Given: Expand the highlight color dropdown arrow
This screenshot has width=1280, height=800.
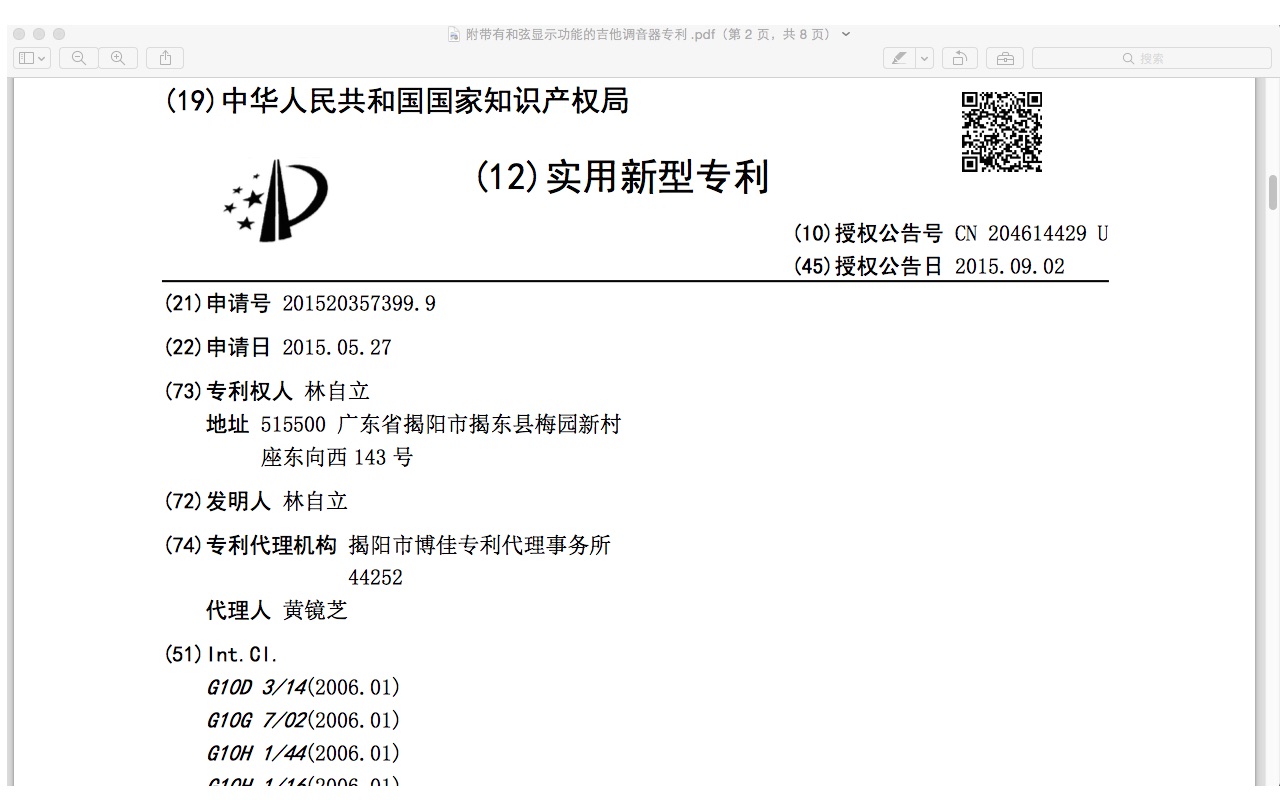Looking at the screenshot, I should pos(925,58).
